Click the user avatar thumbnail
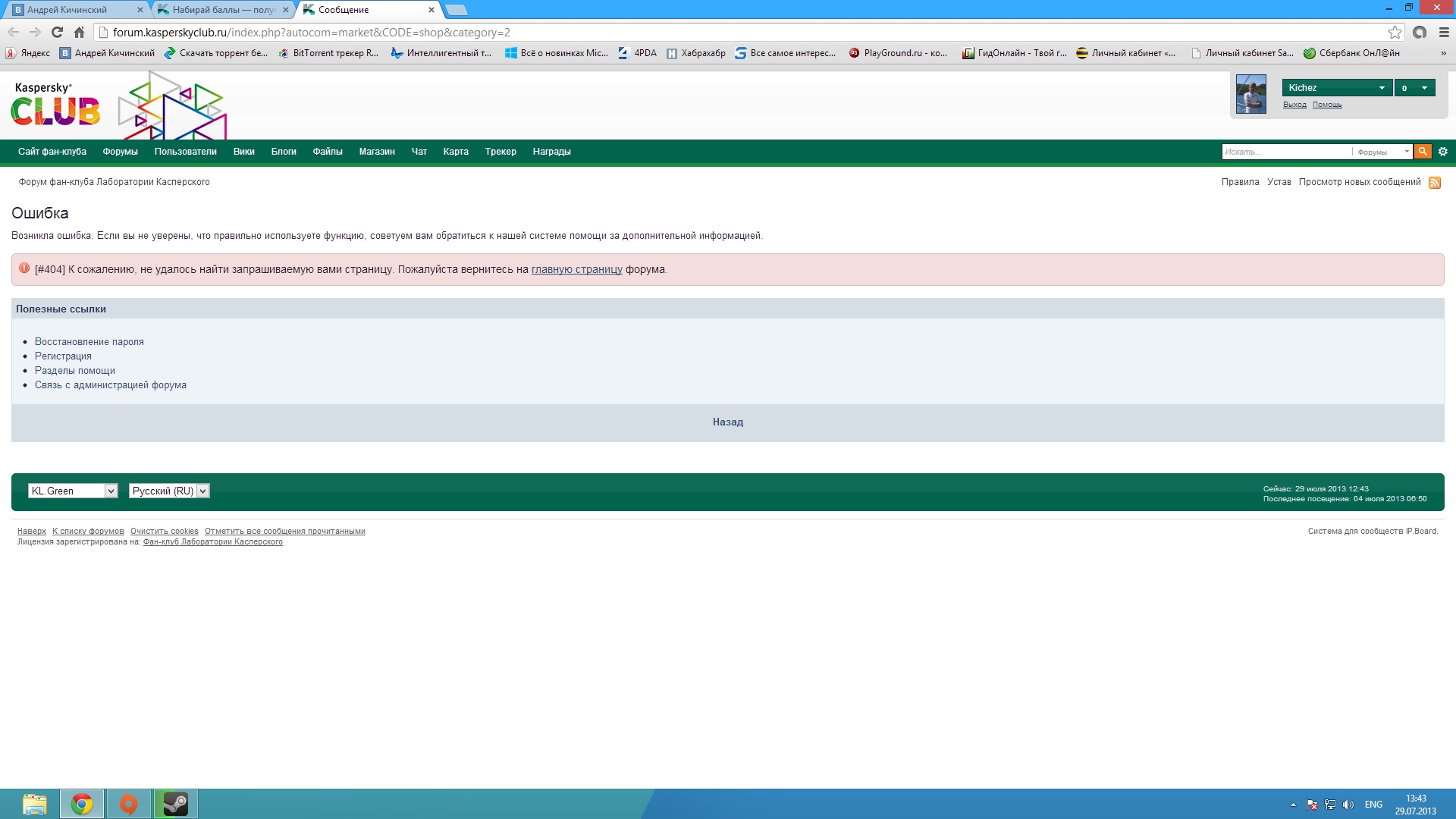Image resolution: width=1456 pixels, height=819 pixels. tap(1250, 94)
